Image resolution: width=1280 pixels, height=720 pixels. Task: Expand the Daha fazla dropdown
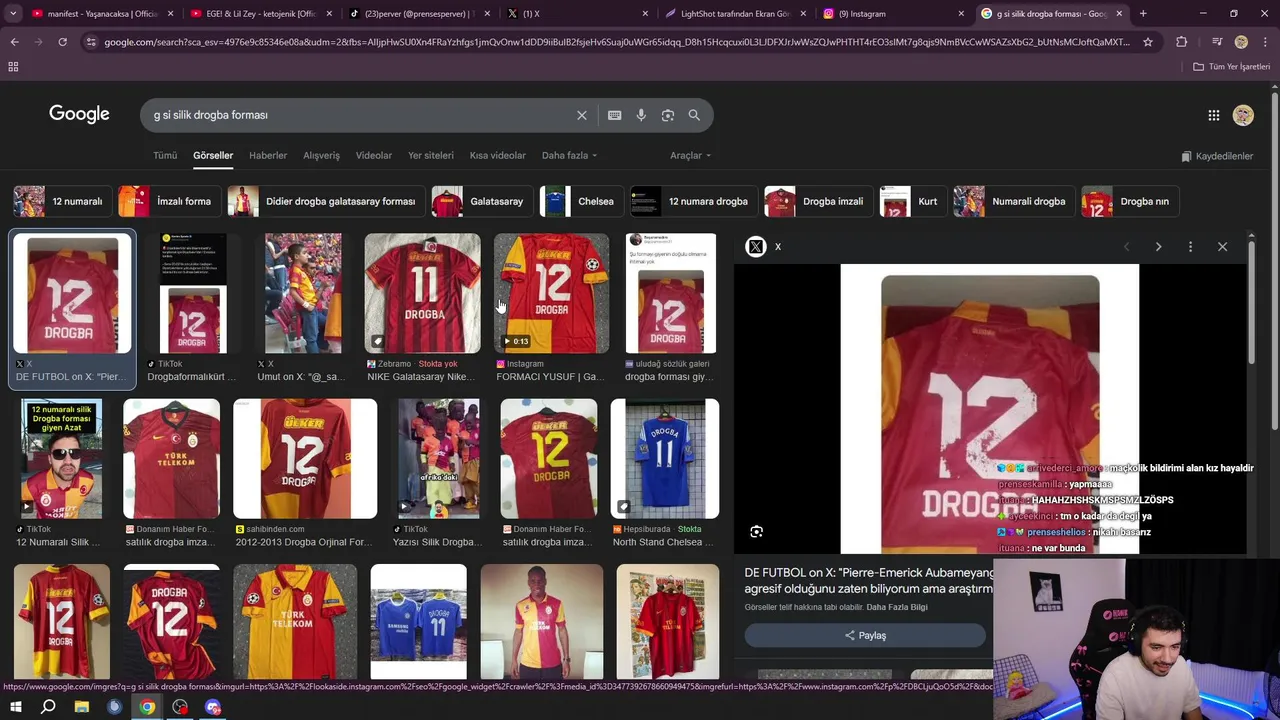click(569, 156)
